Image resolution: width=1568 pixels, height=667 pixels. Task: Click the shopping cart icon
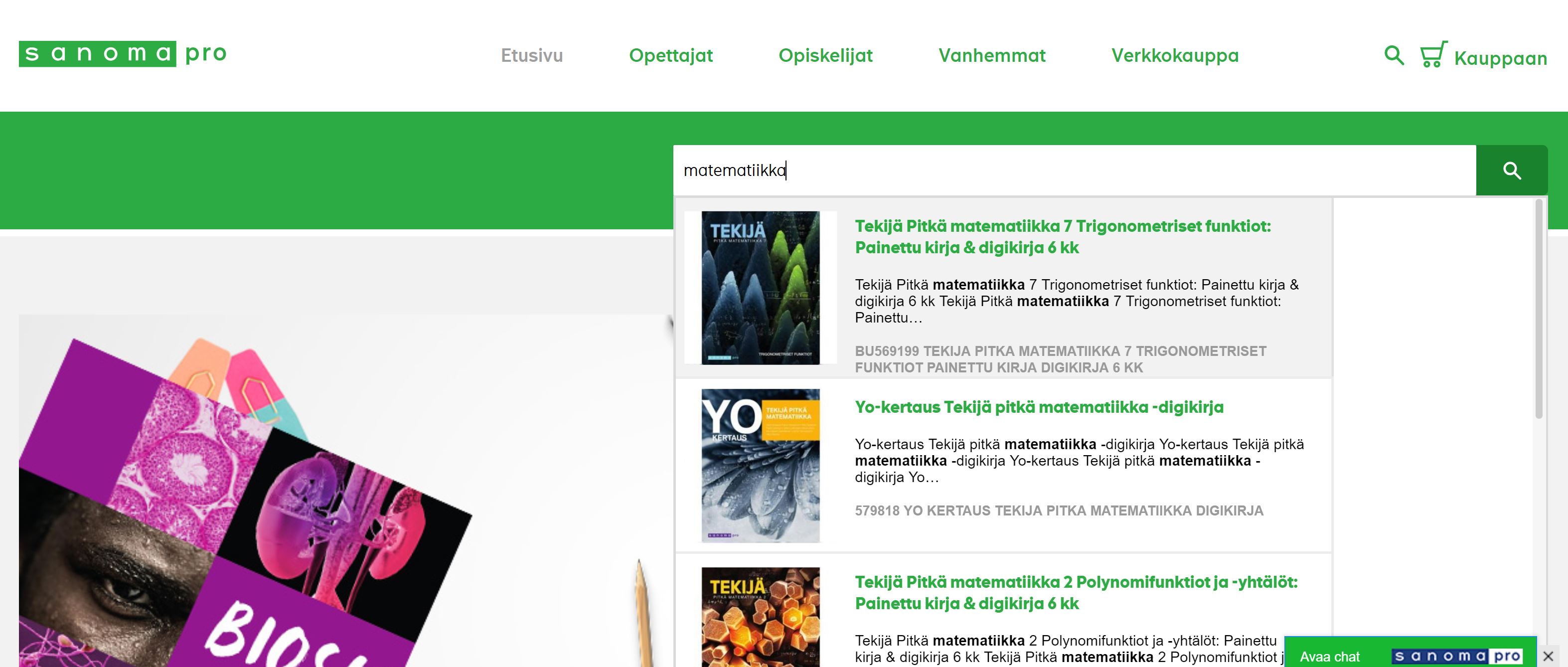coord(1433,55)
